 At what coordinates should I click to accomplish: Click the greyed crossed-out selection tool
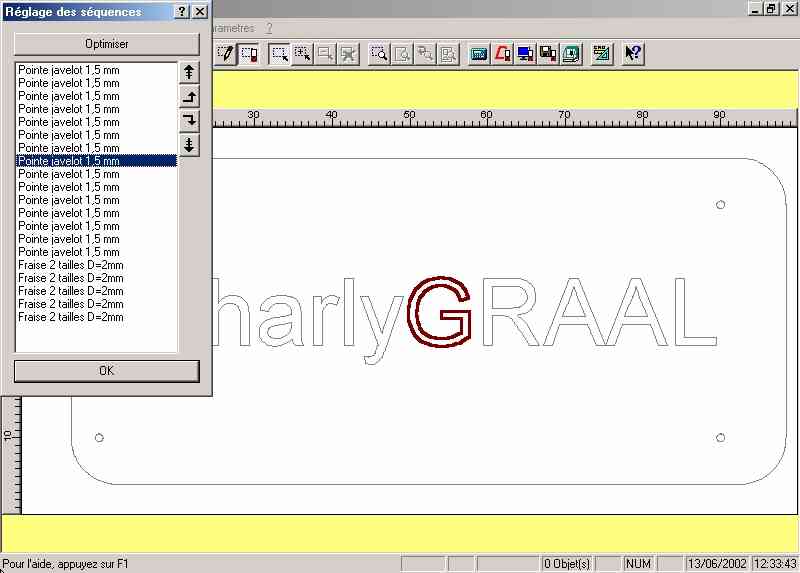[348, 54]
